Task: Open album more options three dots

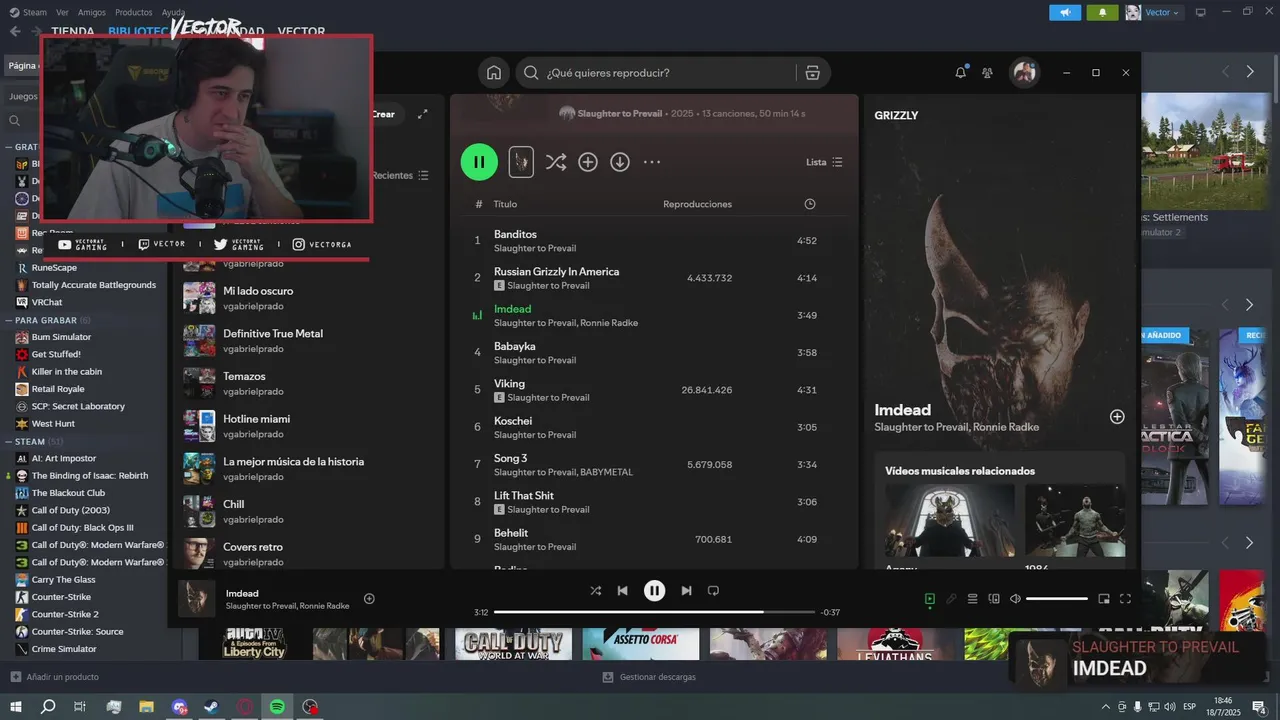Action: (x=652, y=162)
